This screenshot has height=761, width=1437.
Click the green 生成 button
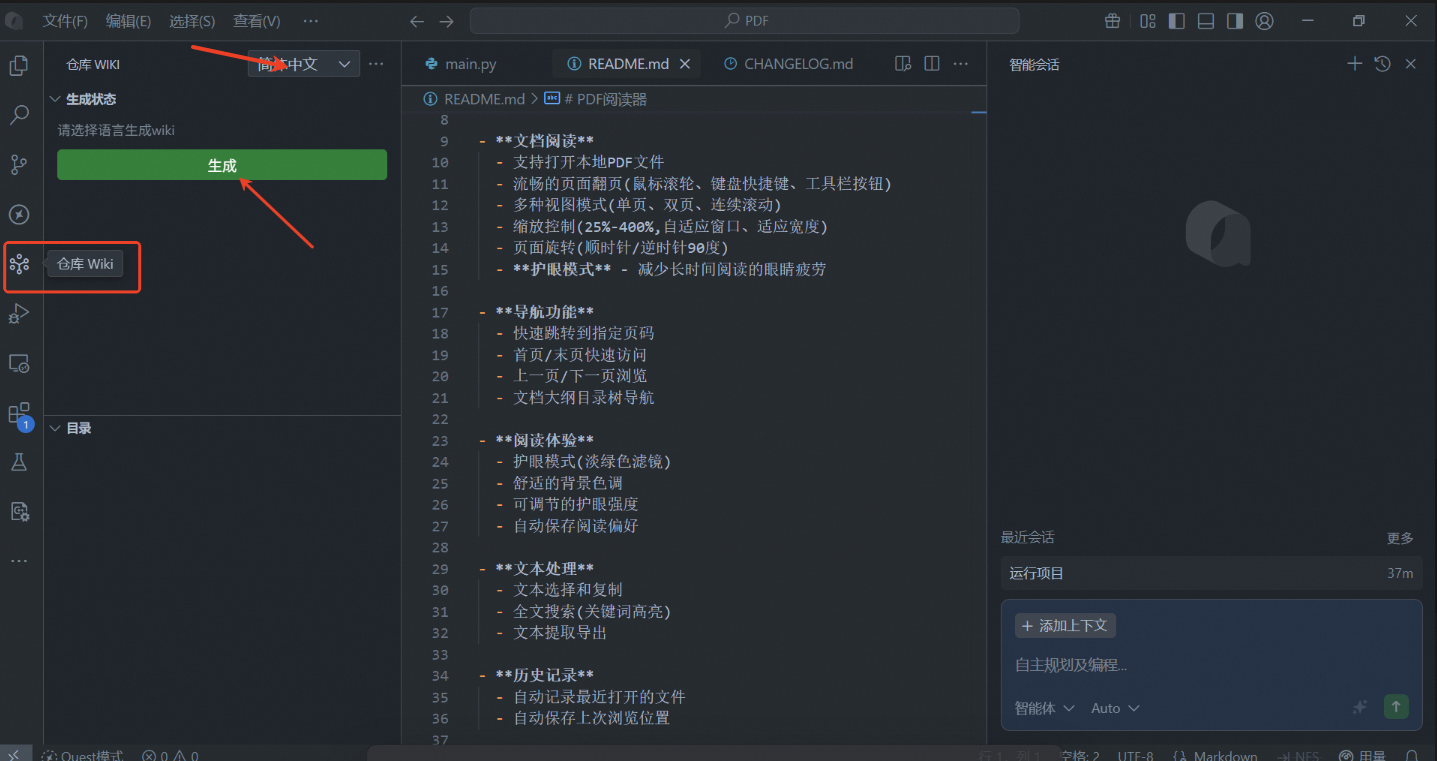(x=222, y=165)
